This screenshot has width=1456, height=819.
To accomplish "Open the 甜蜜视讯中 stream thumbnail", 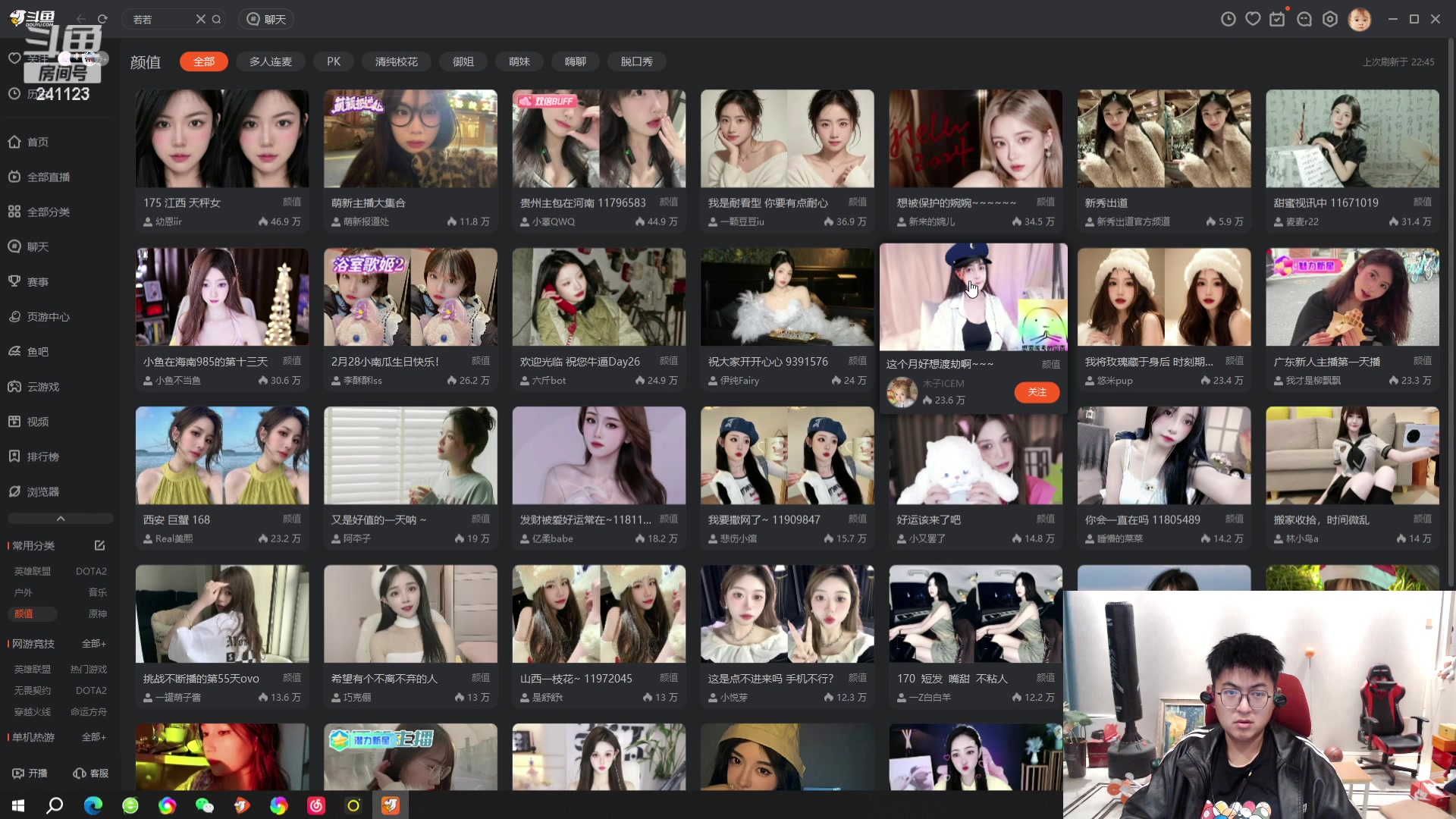I will click(x=1351, y=139).
